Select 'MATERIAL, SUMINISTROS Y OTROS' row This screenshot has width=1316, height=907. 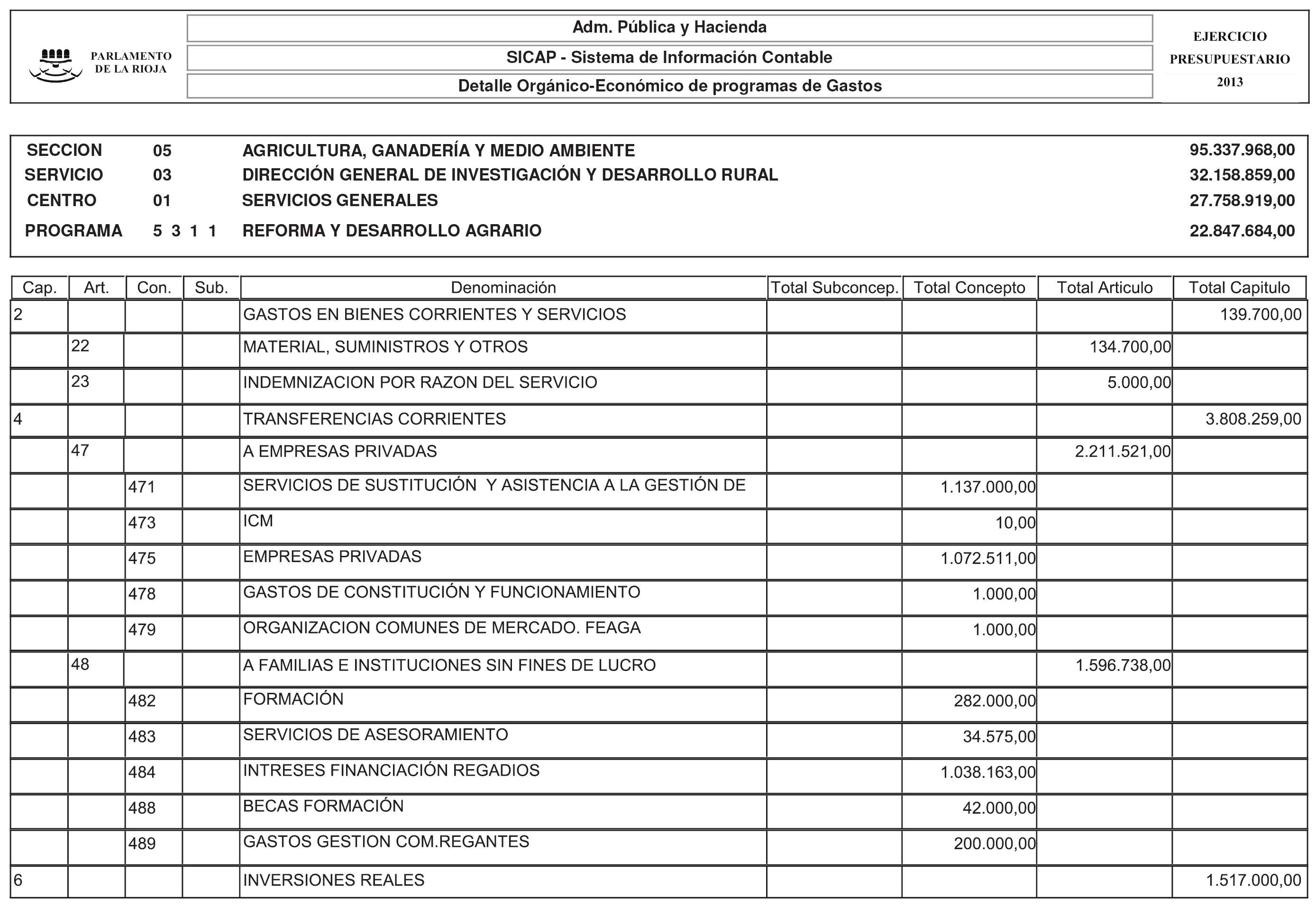coord(659,351)
